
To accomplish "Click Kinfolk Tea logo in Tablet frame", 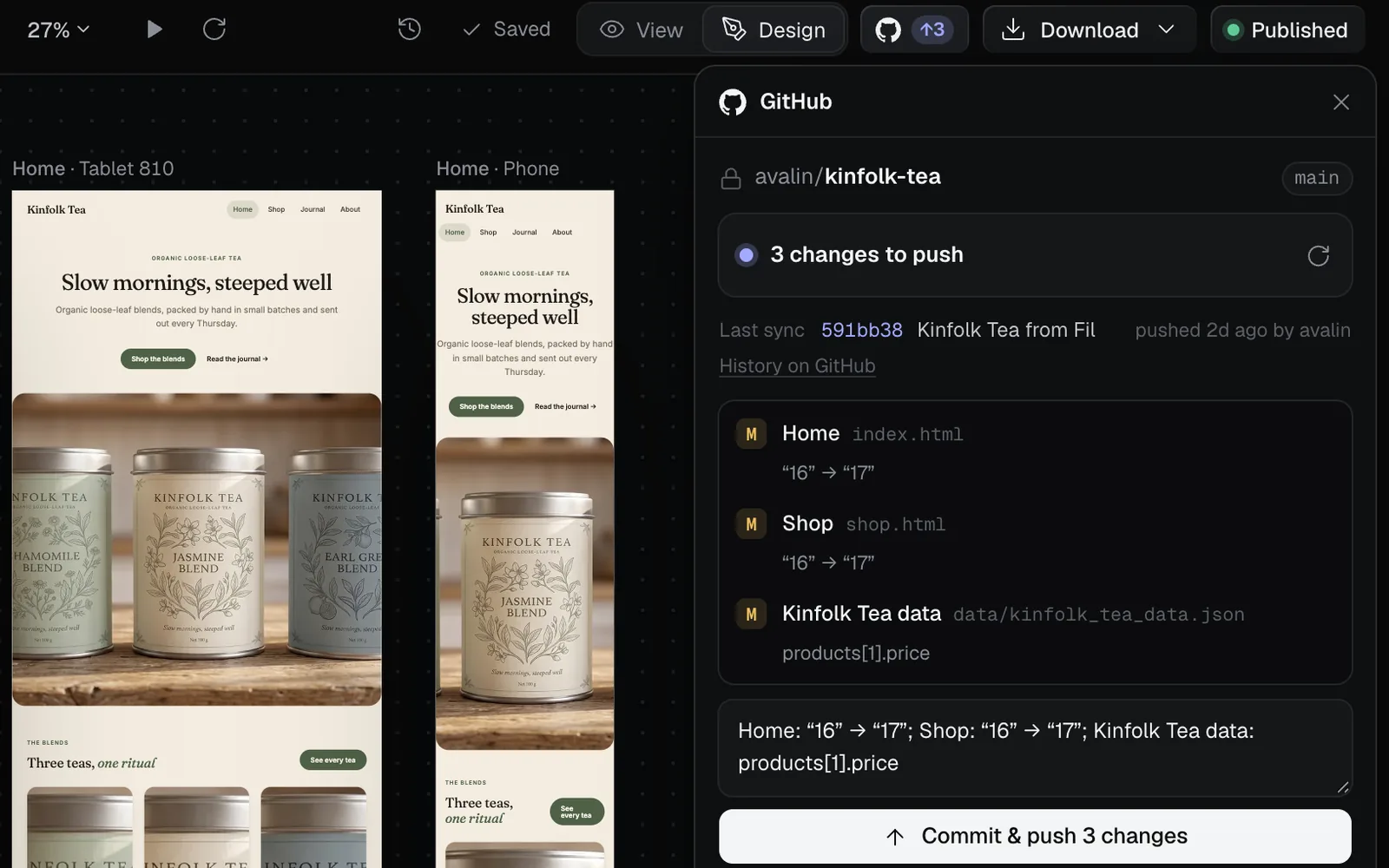I will coord(56,209).
